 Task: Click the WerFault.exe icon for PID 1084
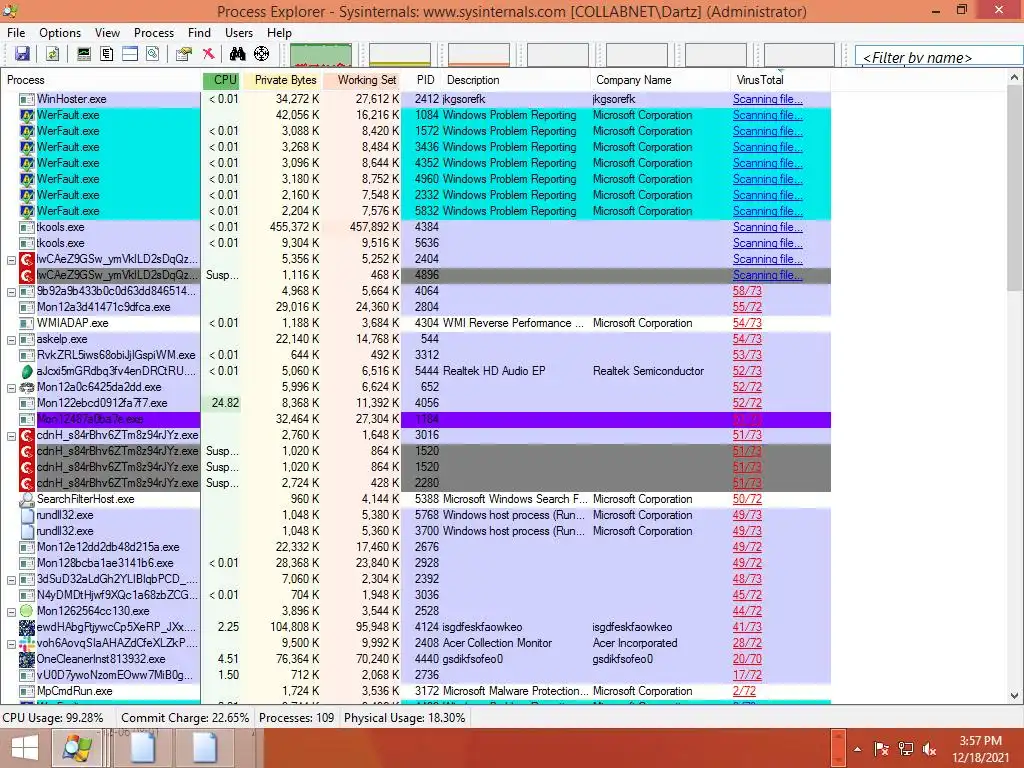point(27,116)
